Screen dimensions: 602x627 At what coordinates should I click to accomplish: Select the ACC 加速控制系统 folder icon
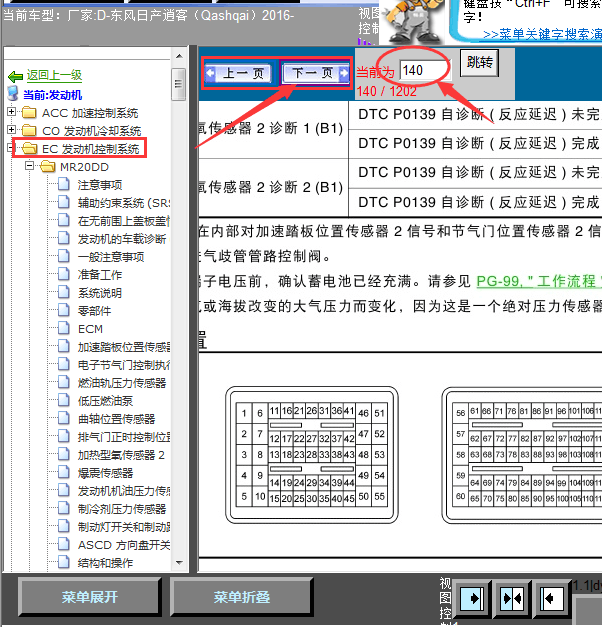coord(29,113)
